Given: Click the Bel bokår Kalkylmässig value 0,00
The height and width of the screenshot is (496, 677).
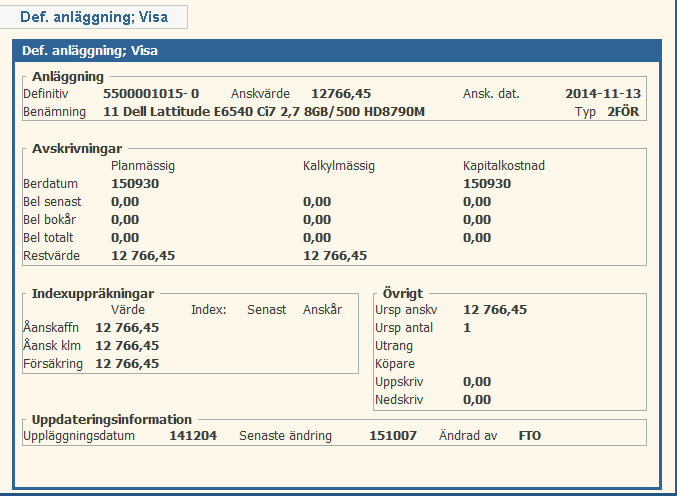Looking at the screenshot, I should click(x=317, y=220).
